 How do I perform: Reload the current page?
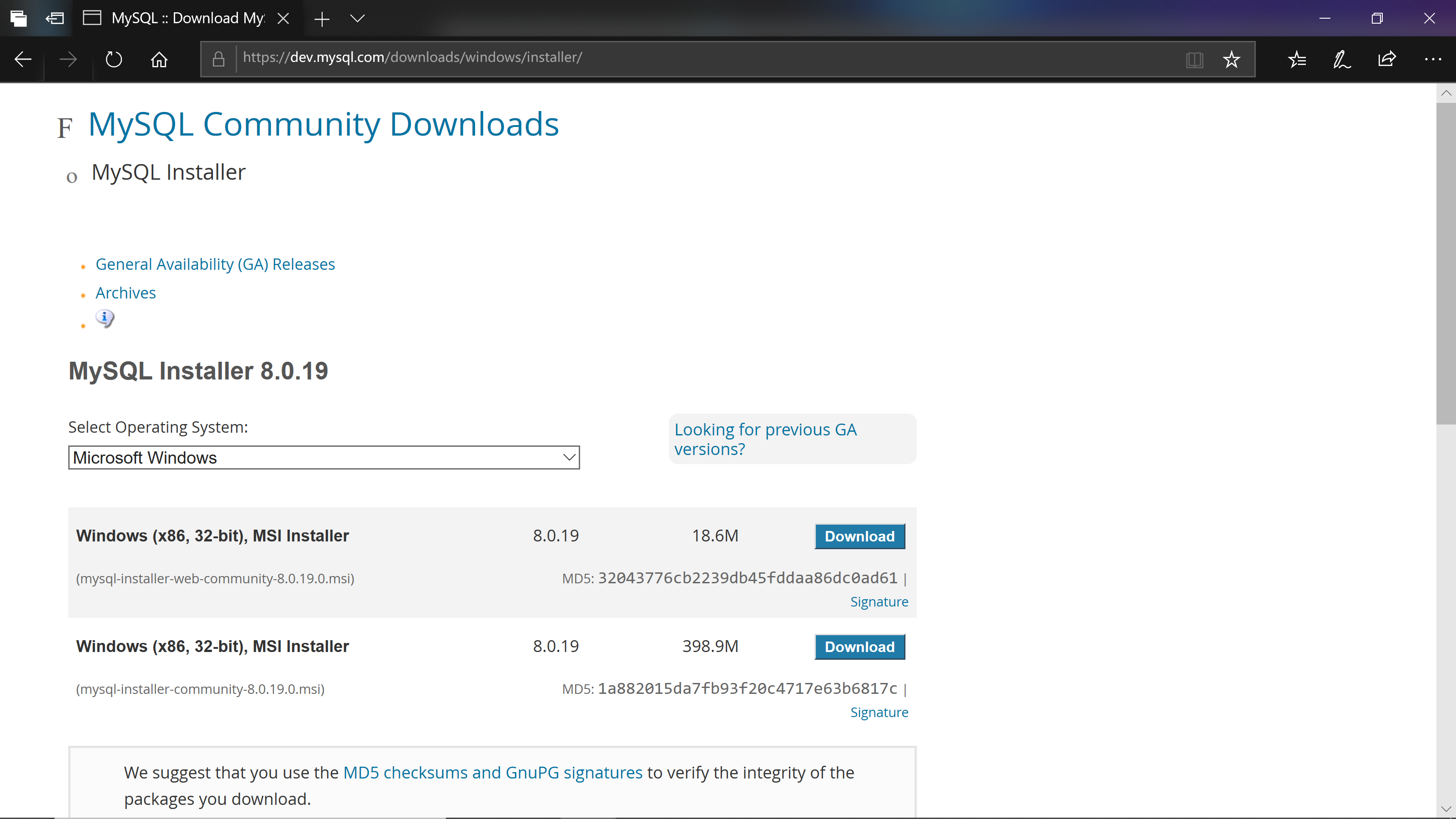tap(113, 59)
